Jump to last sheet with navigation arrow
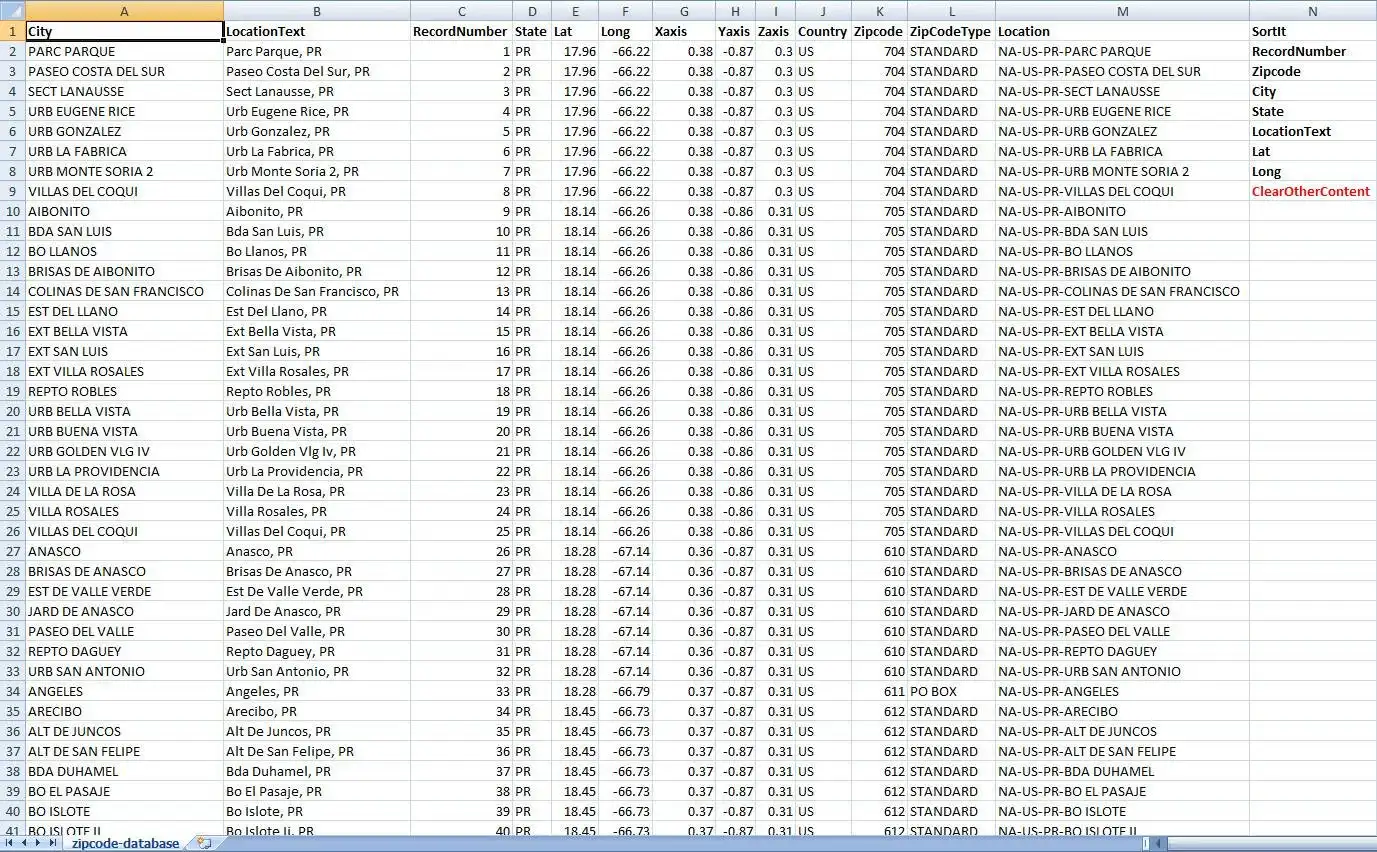 53,843
